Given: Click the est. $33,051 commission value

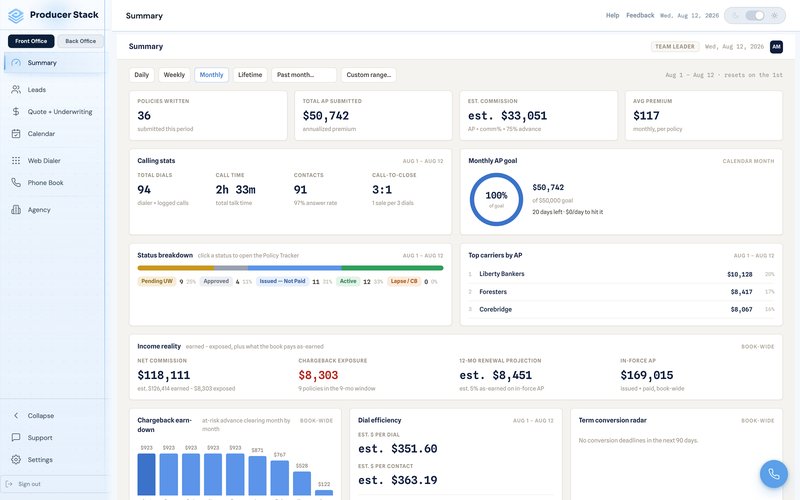Looking at the screenshot, I should click(x=507, y=116).
